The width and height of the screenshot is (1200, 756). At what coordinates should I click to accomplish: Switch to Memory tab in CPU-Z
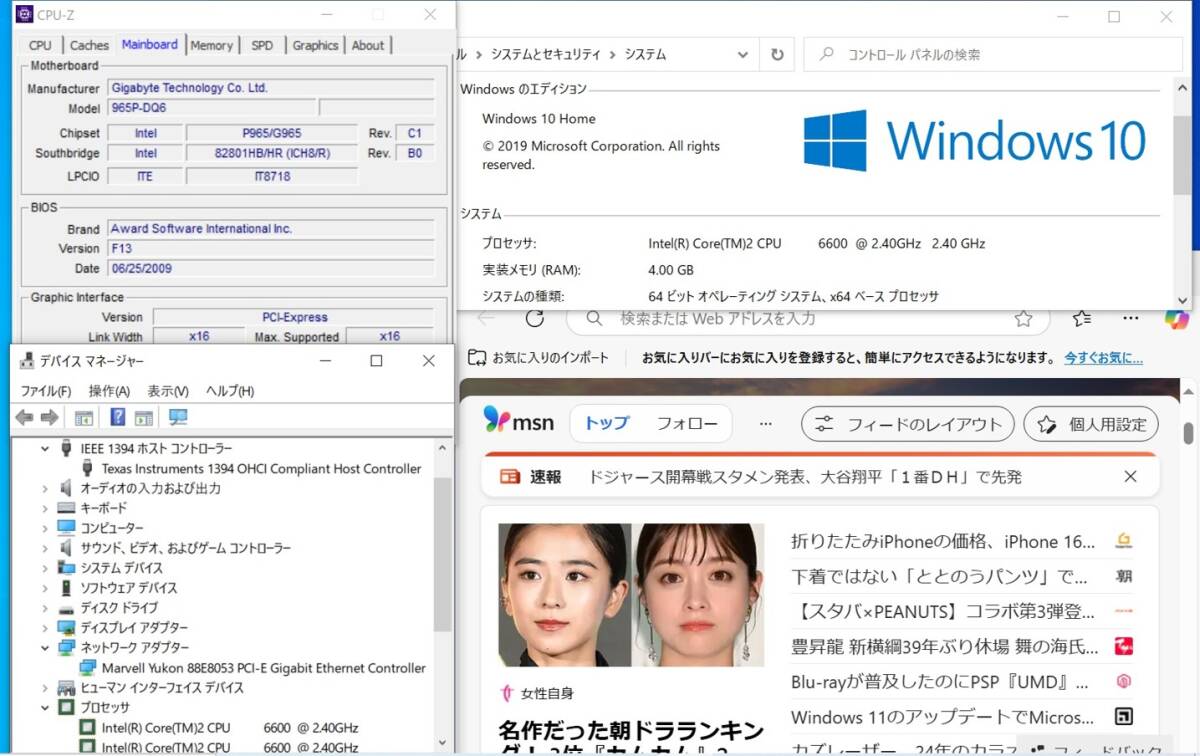coord(212,45)
